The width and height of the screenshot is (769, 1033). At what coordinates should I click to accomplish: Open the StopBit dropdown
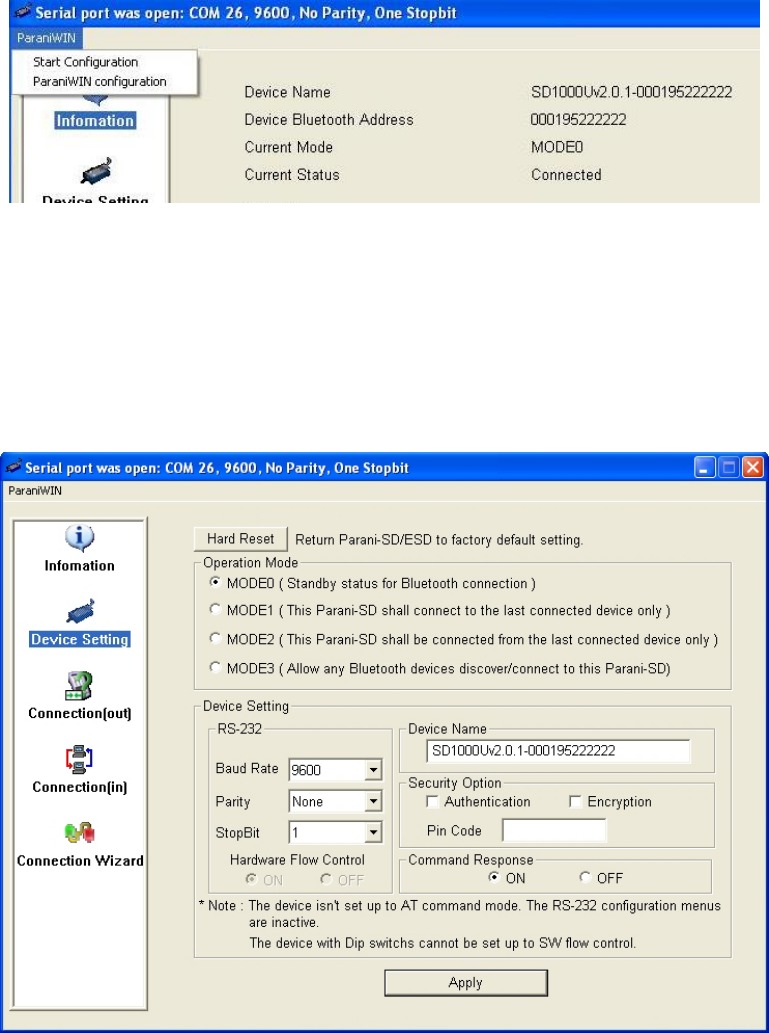[374, 832]
